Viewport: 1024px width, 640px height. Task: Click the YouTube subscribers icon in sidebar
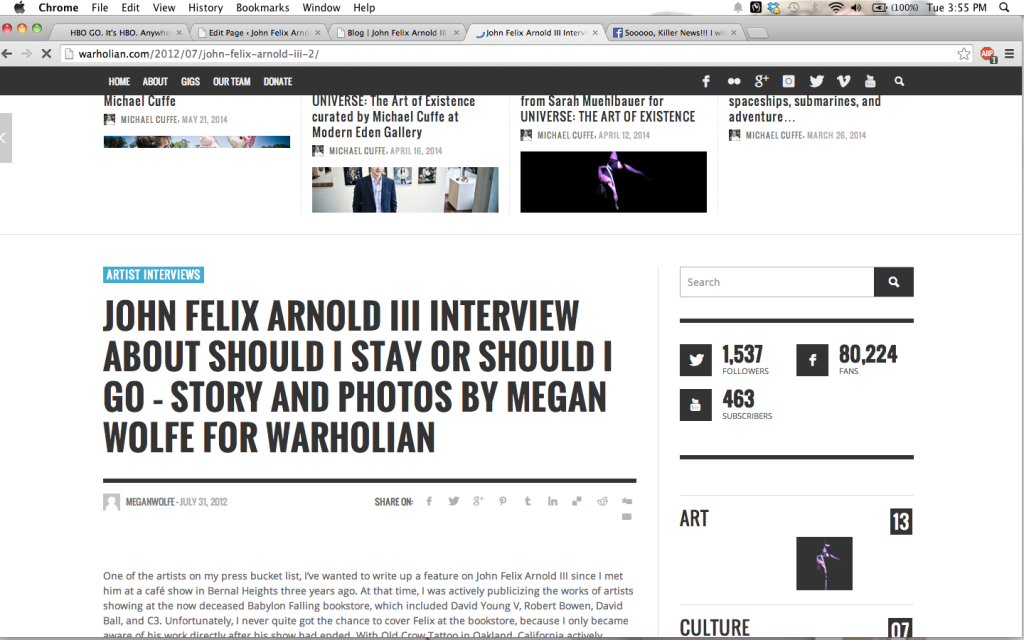click(696, 405)
